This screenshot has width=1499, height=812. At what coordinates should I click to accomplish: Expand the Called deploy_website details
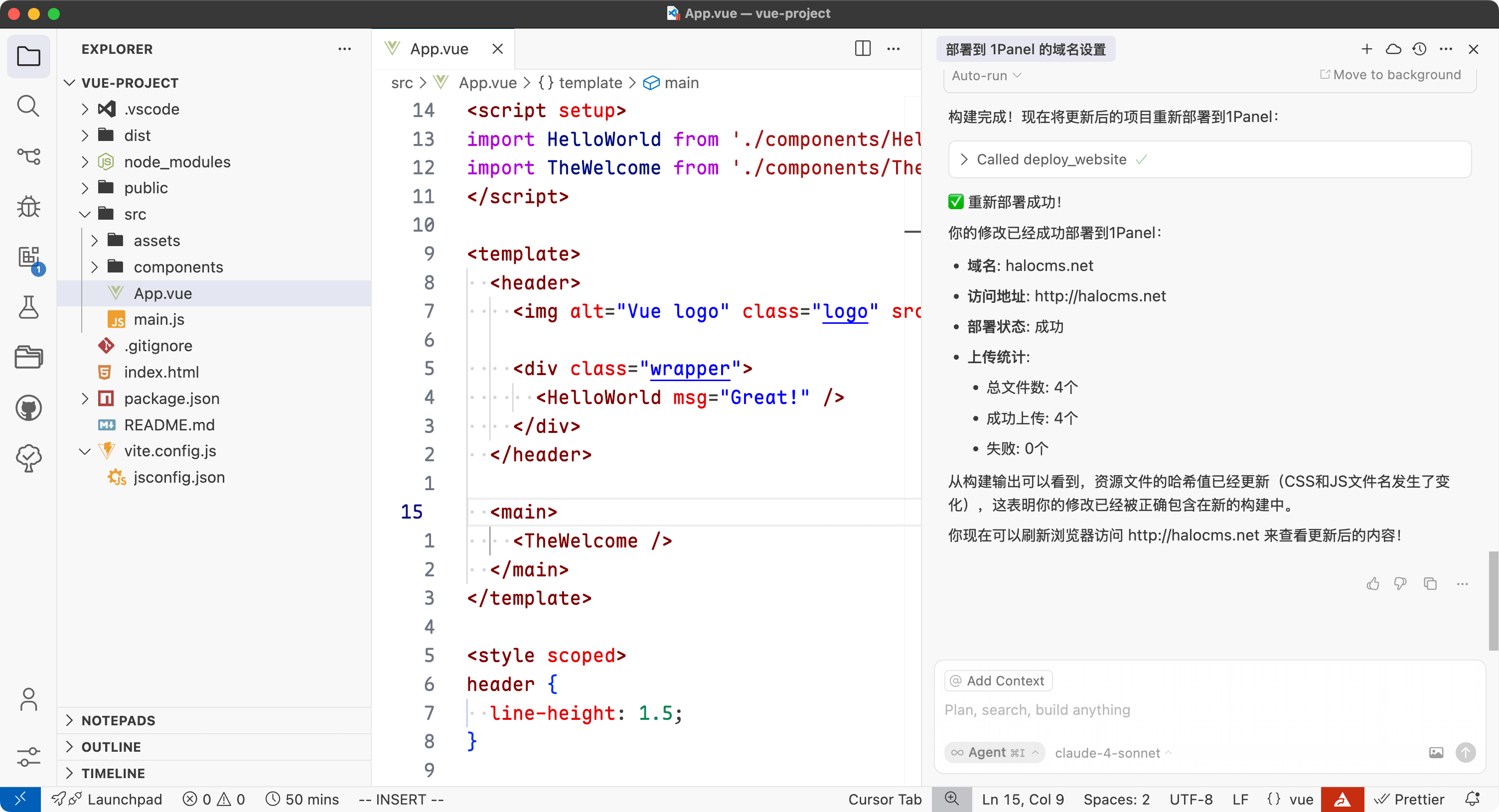pyautogui.click(x=964, y=159)
